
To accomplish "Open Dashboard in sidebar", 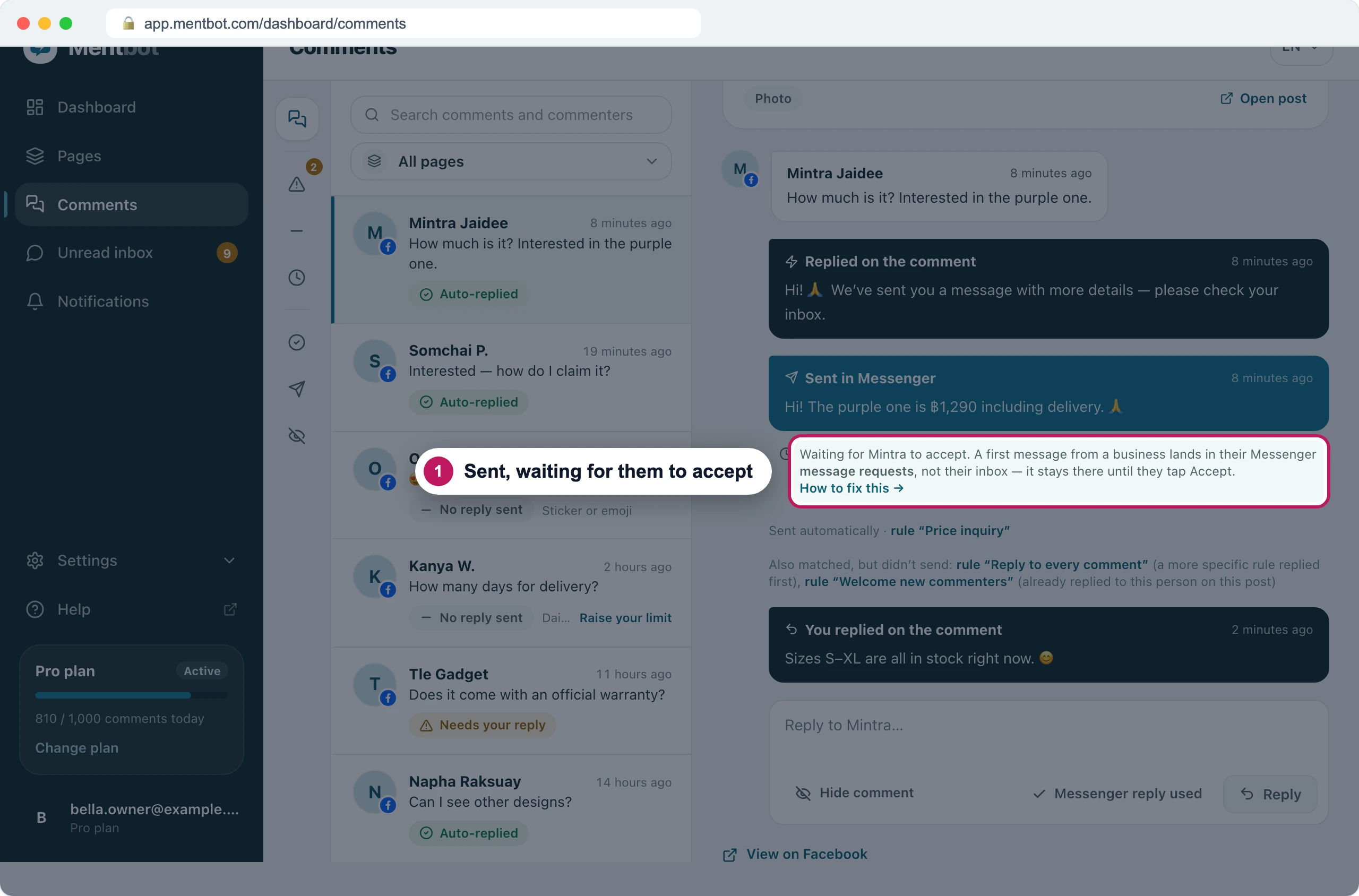I will point(132,107).
